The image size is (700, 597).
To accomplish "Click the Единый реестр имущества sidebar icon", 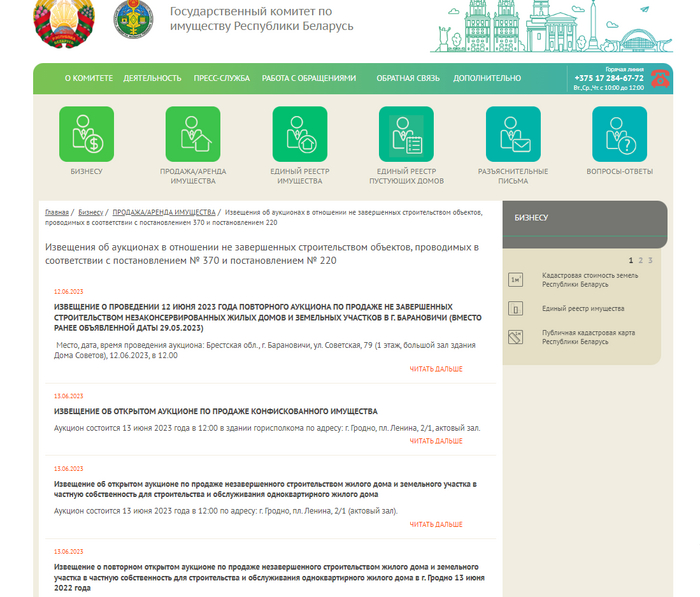I will pyautogui.click(x=516, y=309).
